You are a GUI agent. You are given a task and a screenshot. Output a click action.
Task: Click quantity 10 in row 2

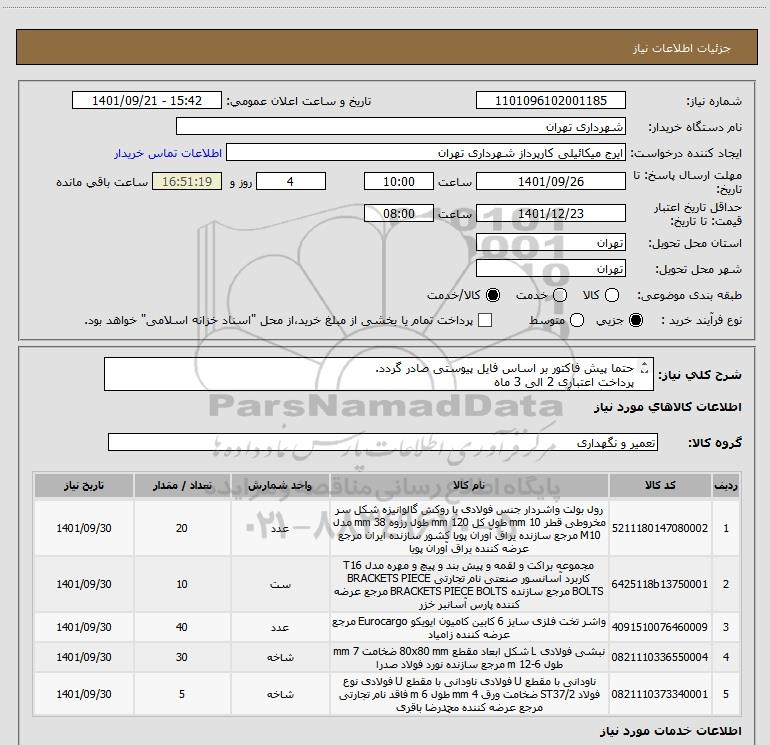pyautogui.click(x=182, y=584)
